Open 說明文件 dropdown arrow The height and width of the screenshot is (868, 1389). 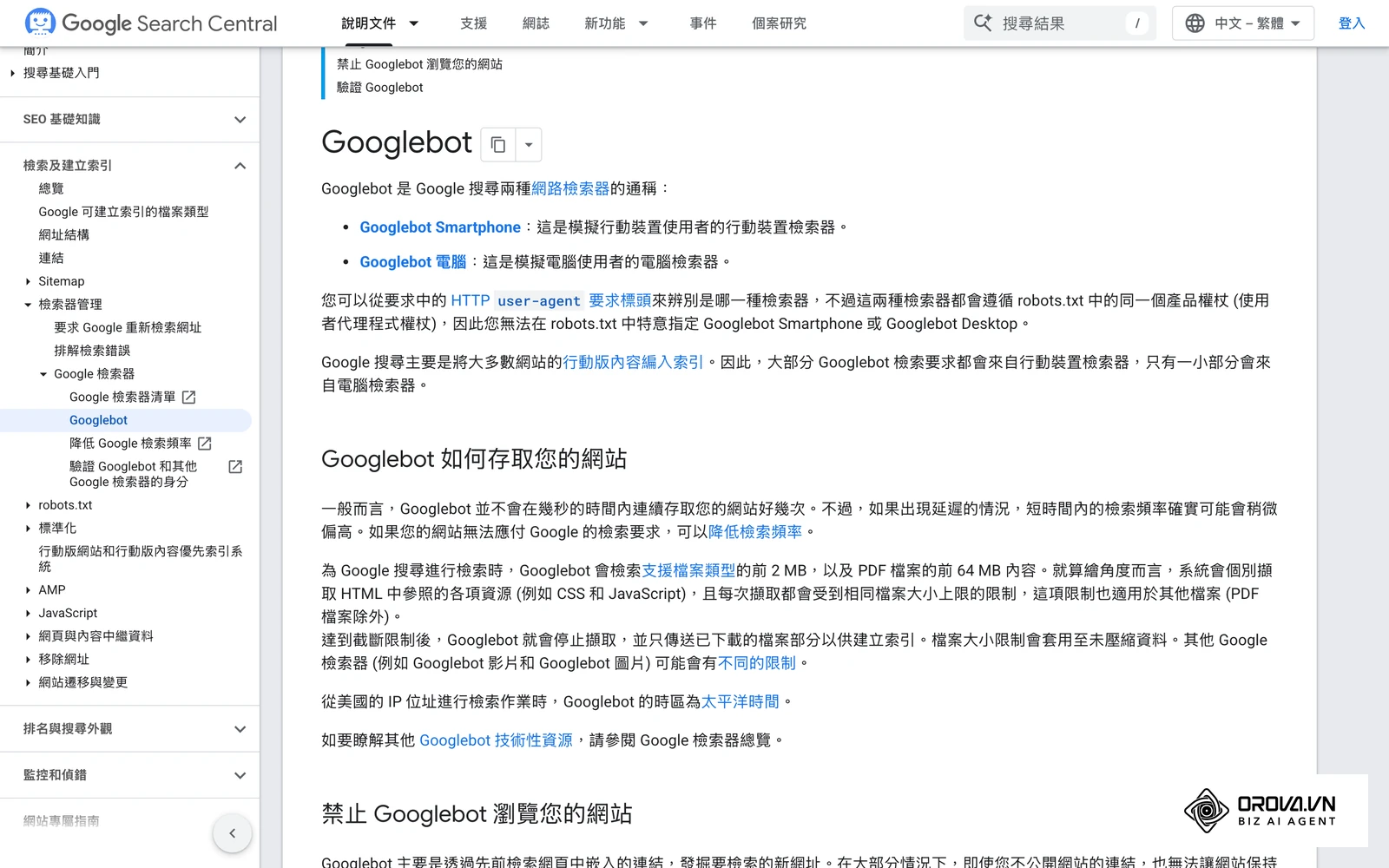click(x=414, y=23)
